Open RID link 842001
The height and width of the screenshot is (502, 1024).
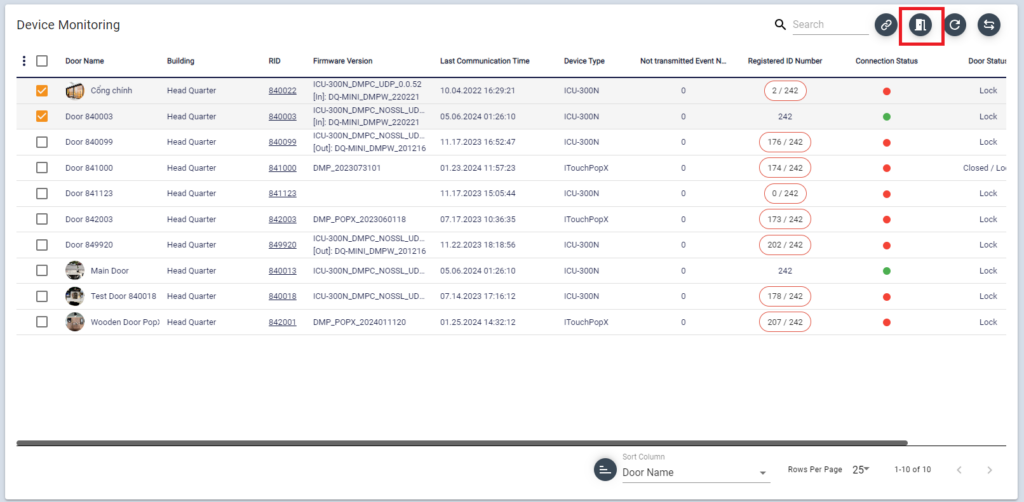(x=282, y=322)
